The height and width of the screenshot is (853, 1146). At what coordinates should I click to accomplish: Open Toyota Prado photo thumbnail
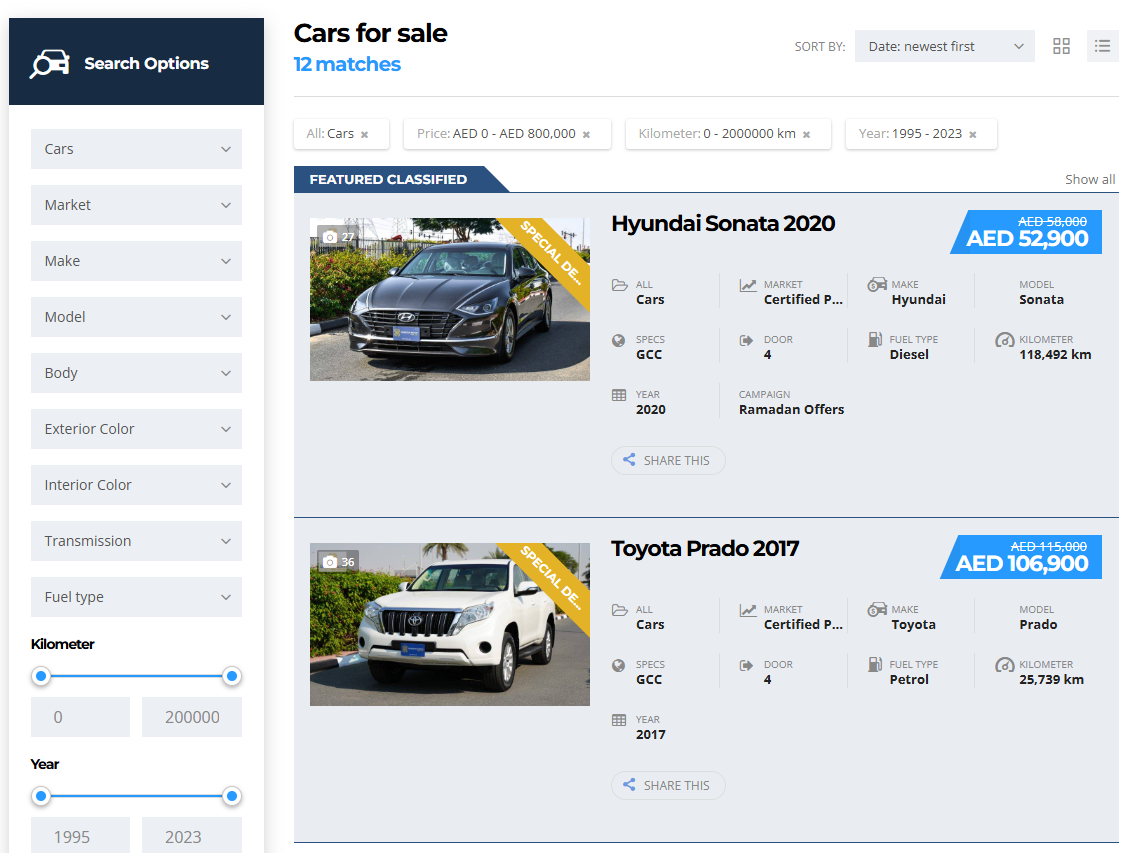point(449,624)
